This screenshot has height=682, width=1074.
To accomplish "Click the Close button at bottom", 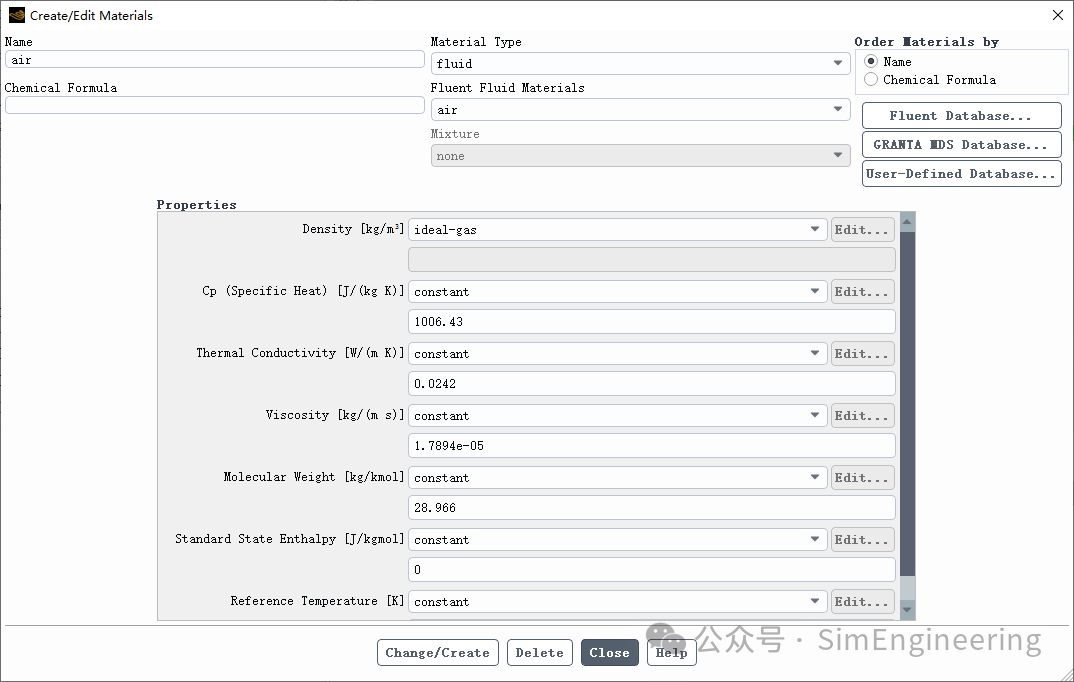I will click(x=610, y=653).
